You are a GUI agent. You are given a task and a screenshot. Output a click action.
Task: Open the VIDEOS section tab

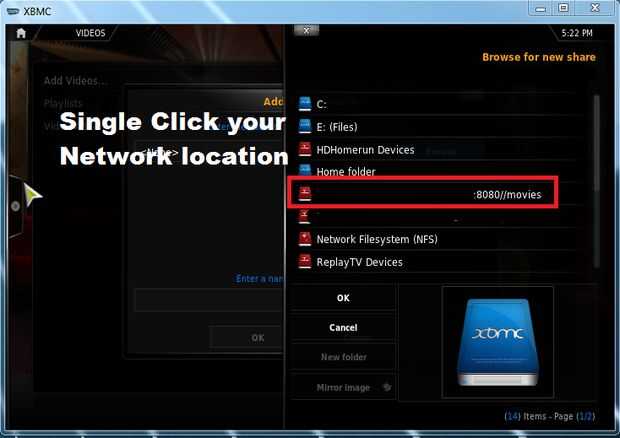point(91,33)
